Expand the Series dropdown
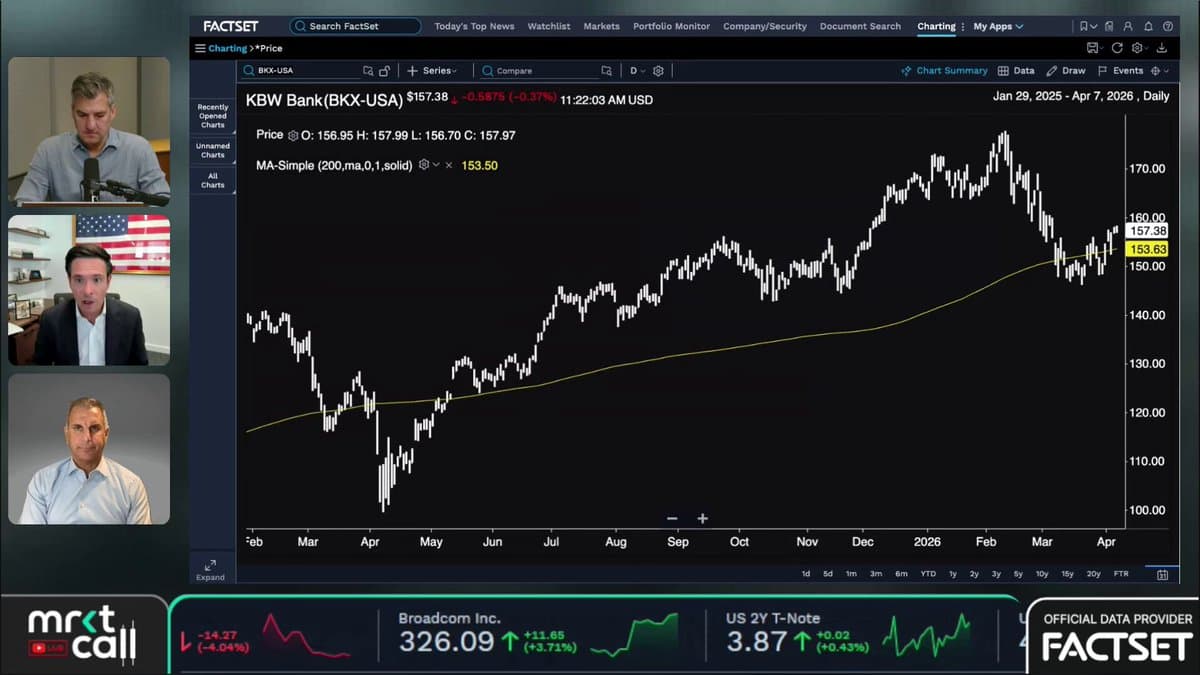Screen dimensions: 1200x675 point(432,71)
